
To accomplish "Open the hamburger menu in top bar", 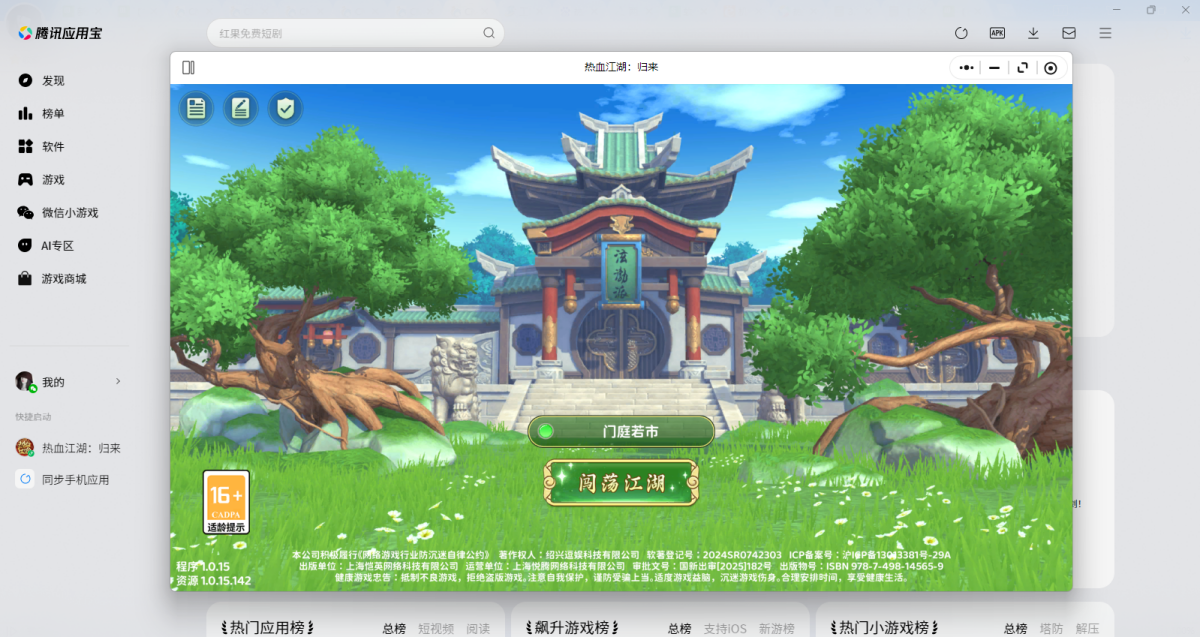I will click(1105, 33).
